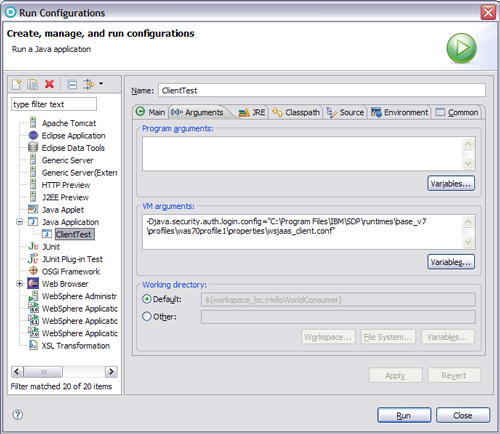Switch to the Classpath tab
Viewport: 500px width, 434px height.
pyautogui.click(x=296, y=112)
